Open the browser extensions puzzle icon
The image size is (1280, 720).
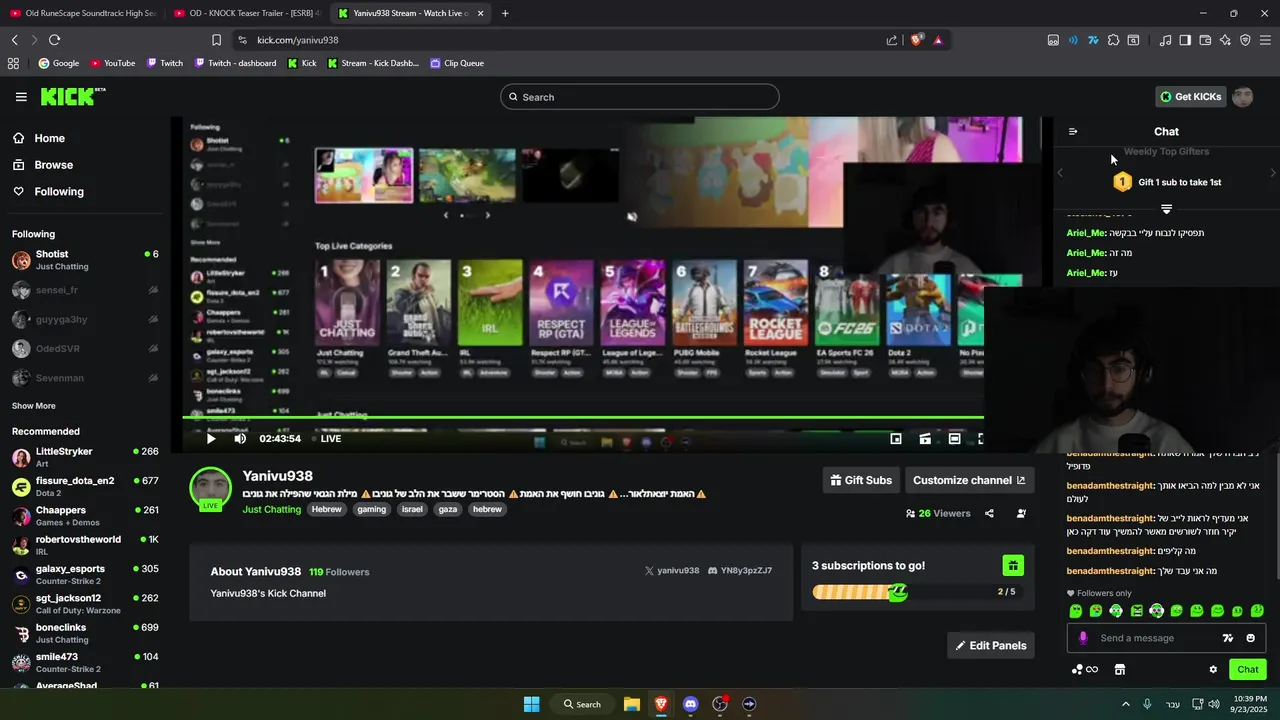(x=1113, y=40)
